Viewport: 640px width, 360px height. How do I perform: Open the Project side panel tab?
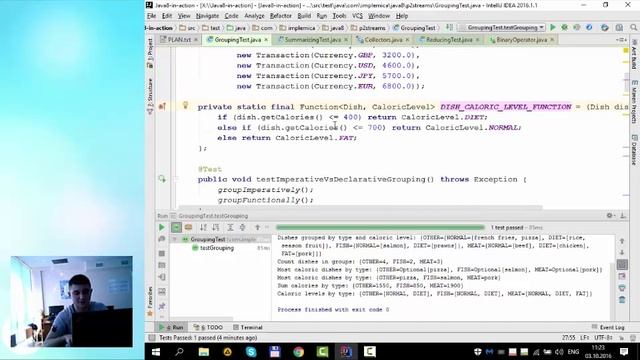150,53
